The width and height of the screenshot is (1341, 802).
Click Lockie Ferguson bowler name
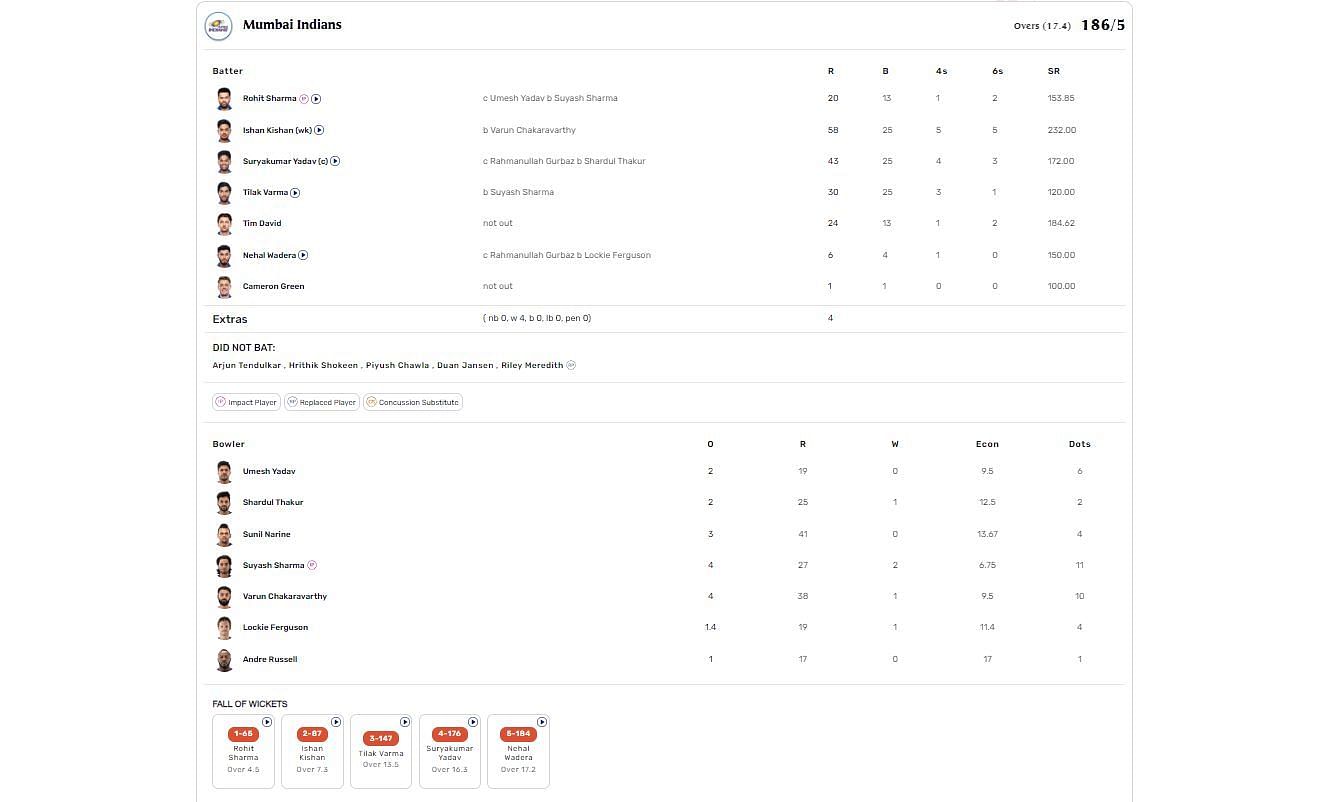(x=275, y=627)
